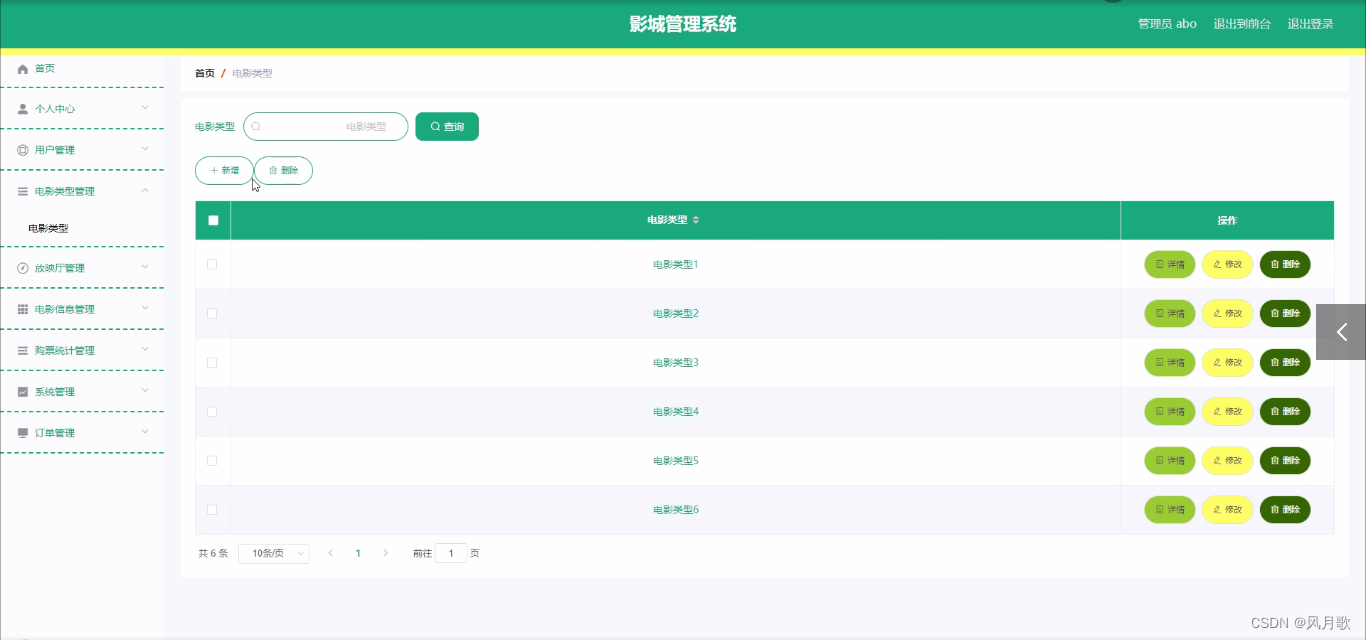Click the 电影类型5 table cell text

(676, 460)
